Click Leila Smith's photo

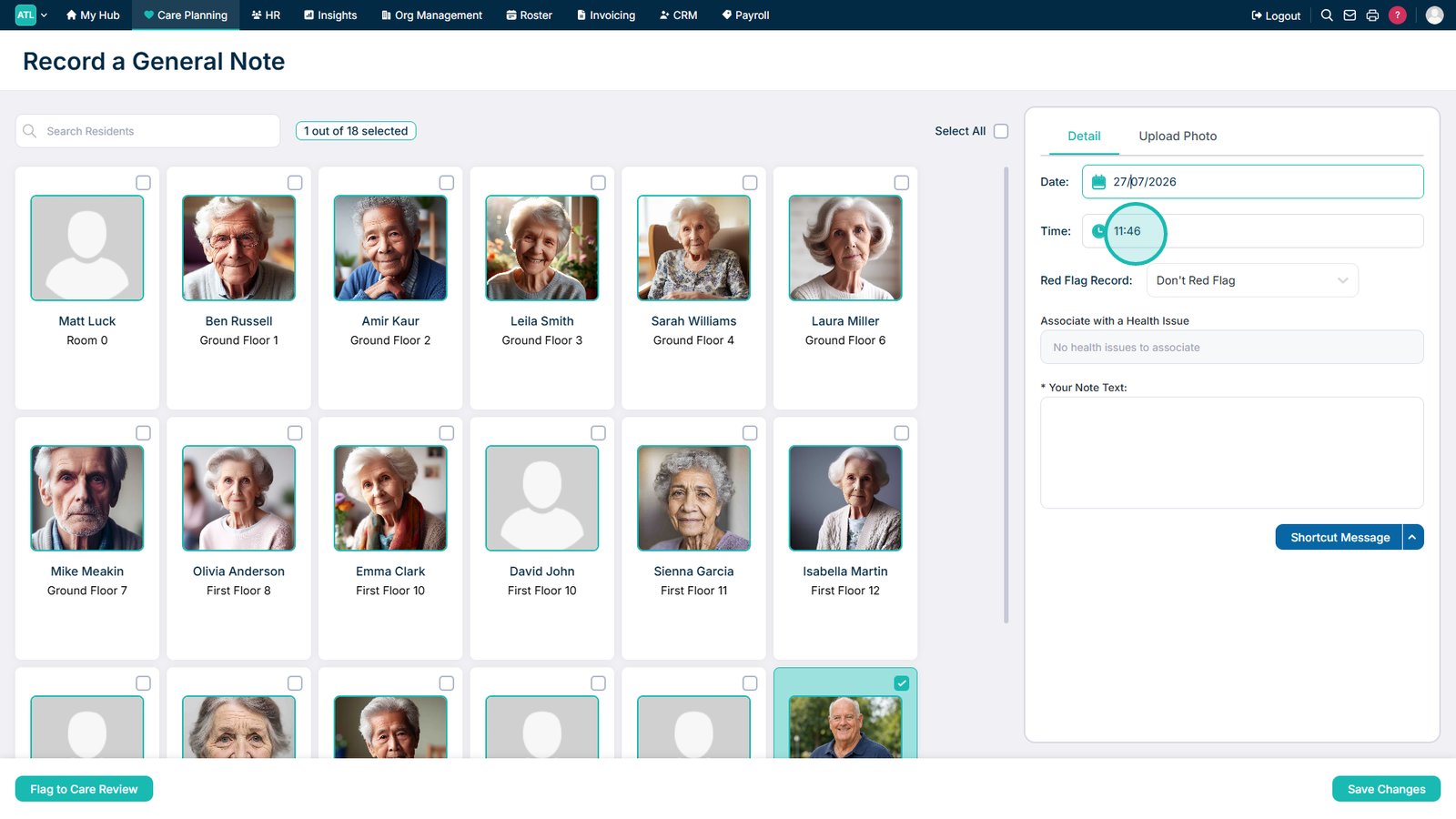542,248
